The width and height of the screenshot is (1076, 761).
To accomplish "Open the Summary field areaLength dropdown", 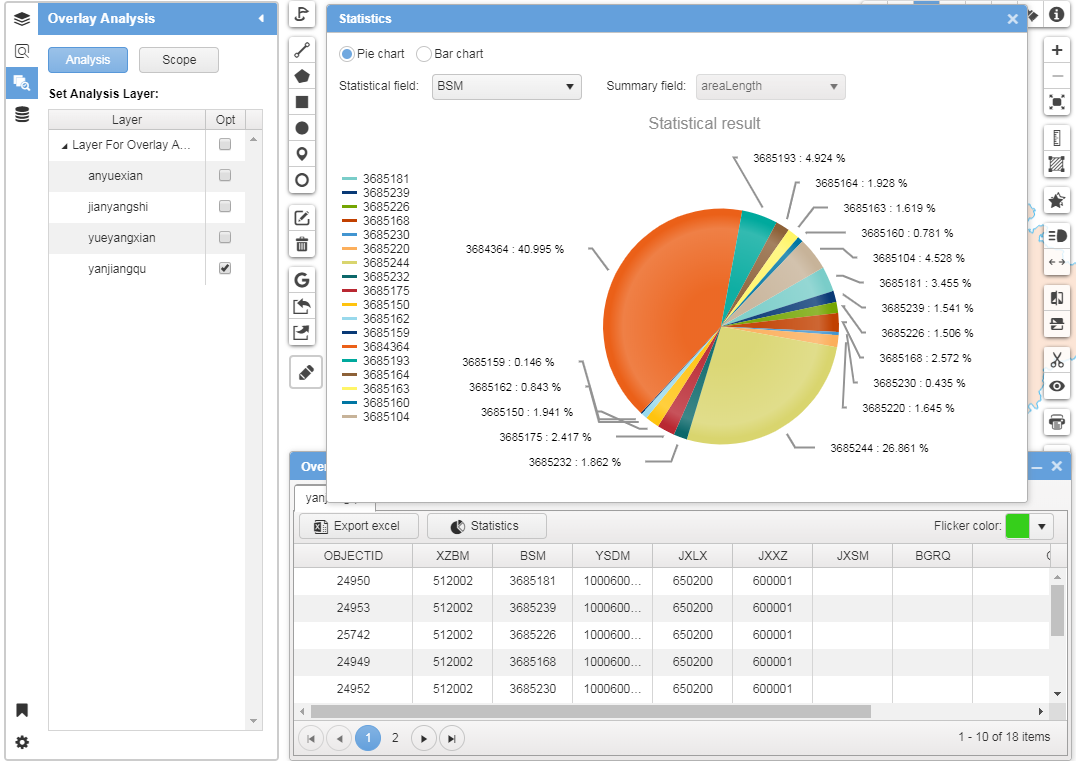I will (x=770, y=86).
